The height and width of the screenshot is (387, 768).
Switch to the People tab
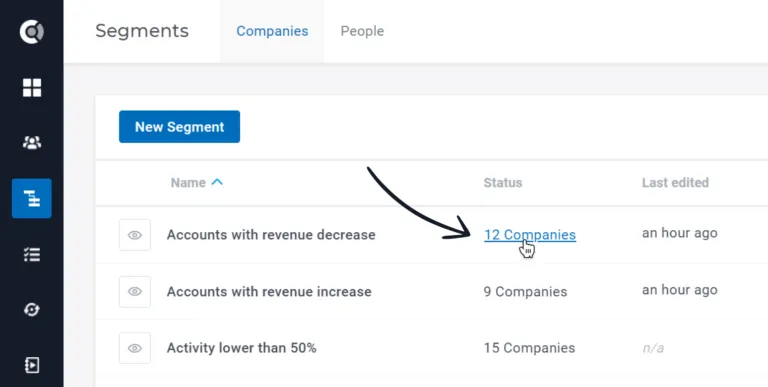pyautogui.click(x=362, y=31)
